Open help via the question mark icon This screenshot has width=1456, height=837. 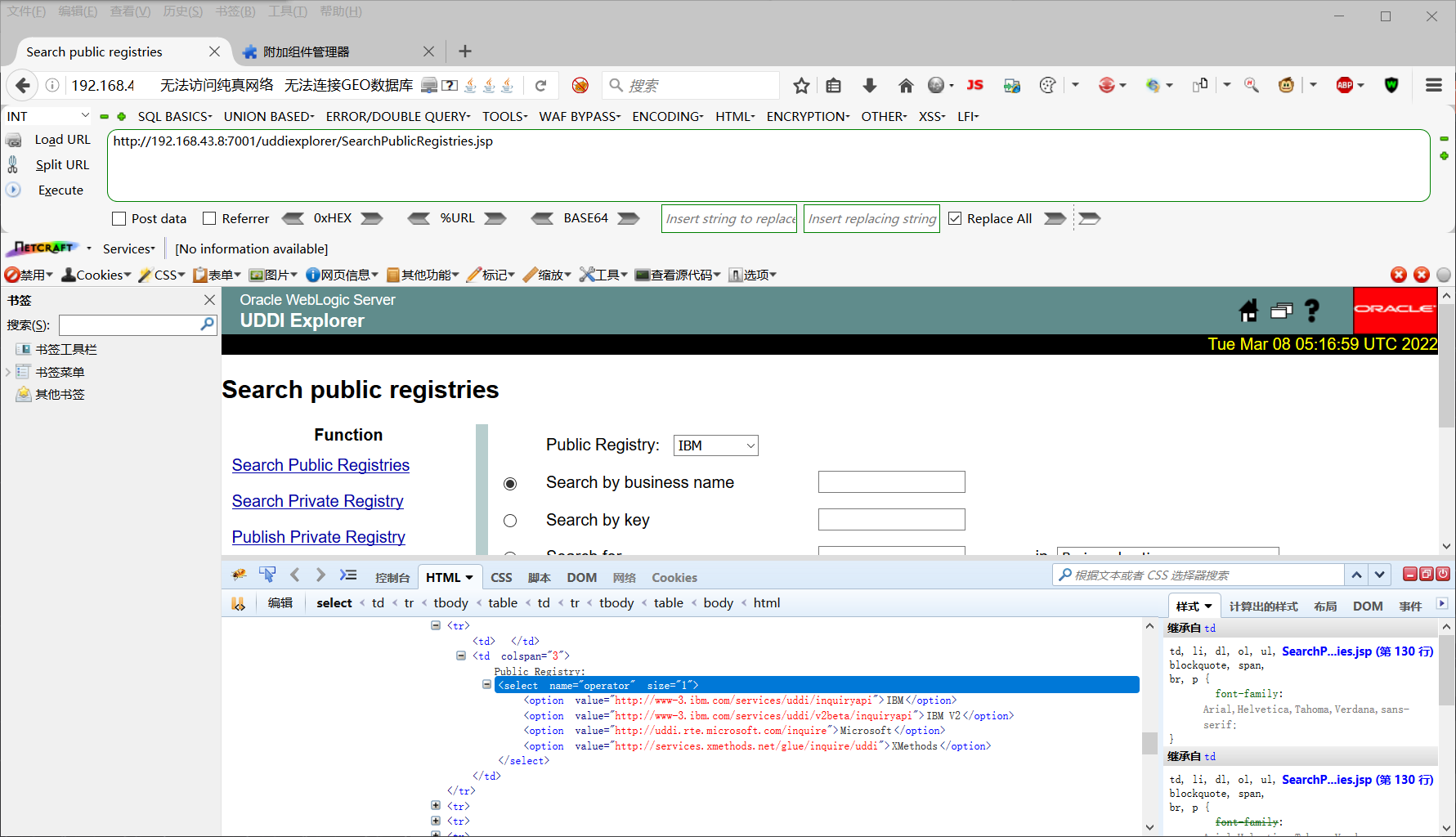[x=1312, y=311]
